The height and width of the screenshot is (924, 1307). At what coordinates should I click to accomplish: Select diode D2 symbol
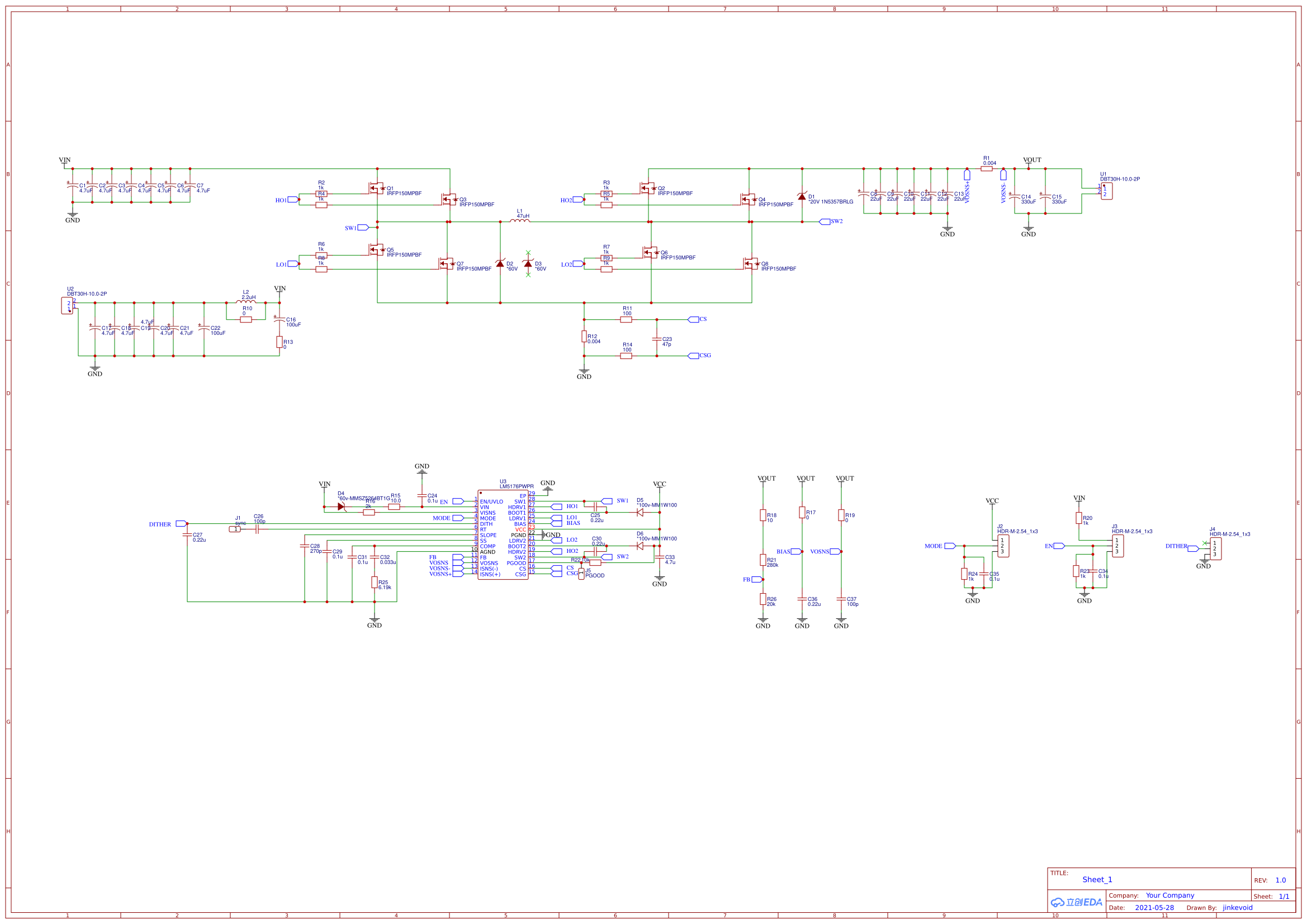(x=500, y=264)
